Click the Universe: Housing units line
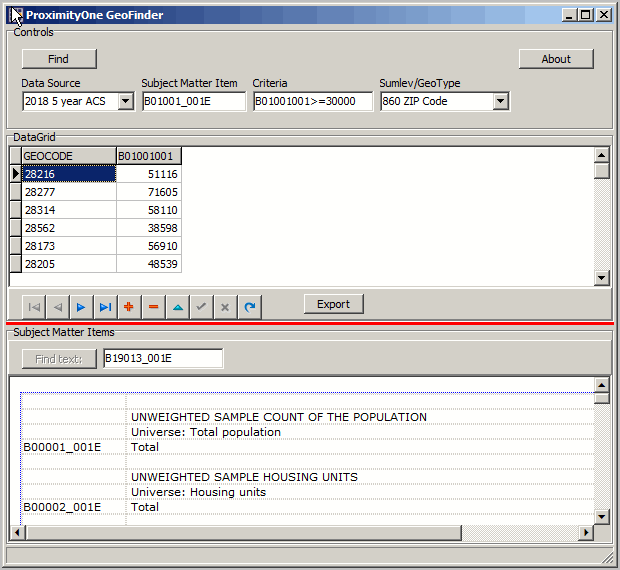The width and height of the screenshot is (620, 570). (x=198, y=492)
